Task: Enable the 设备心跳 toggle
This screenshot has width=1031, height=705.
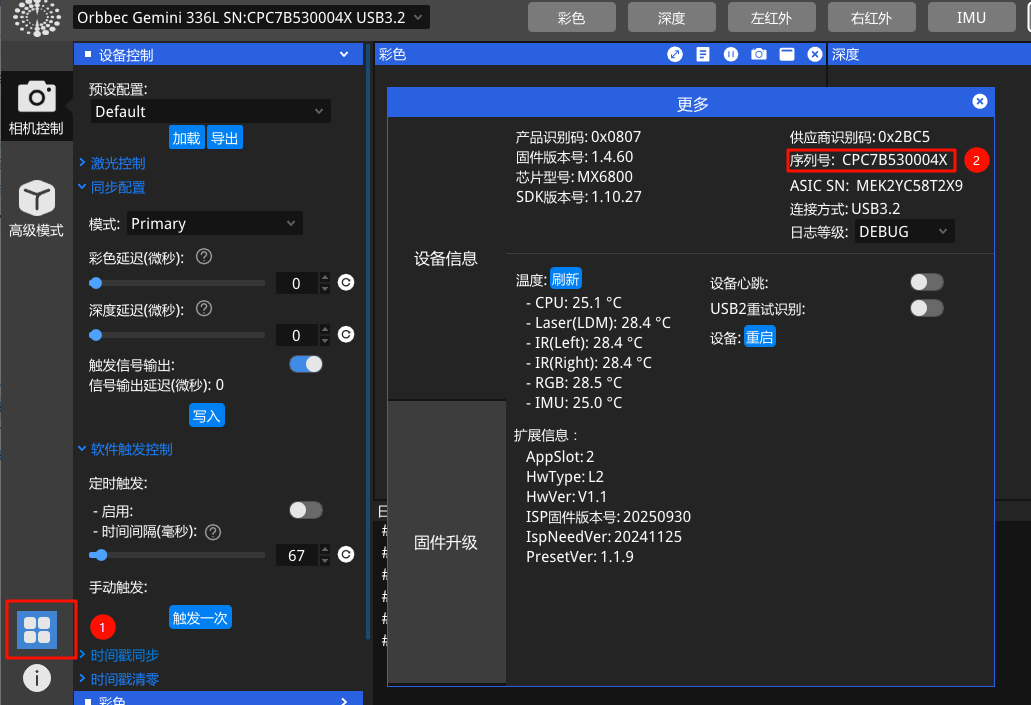Action: click(x=926, y=283)
